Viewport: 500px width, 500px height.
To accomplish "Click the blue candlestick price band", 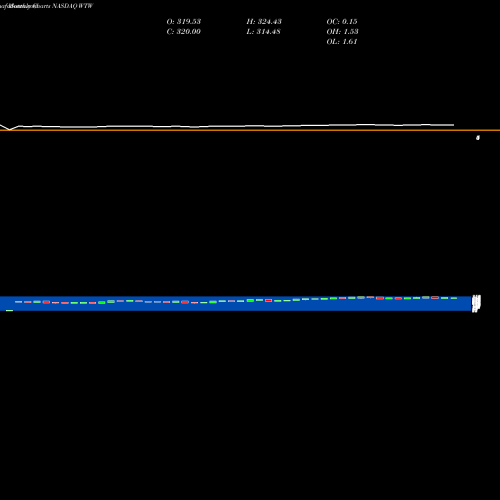I will pyautogui.click(x=235, y=303).
